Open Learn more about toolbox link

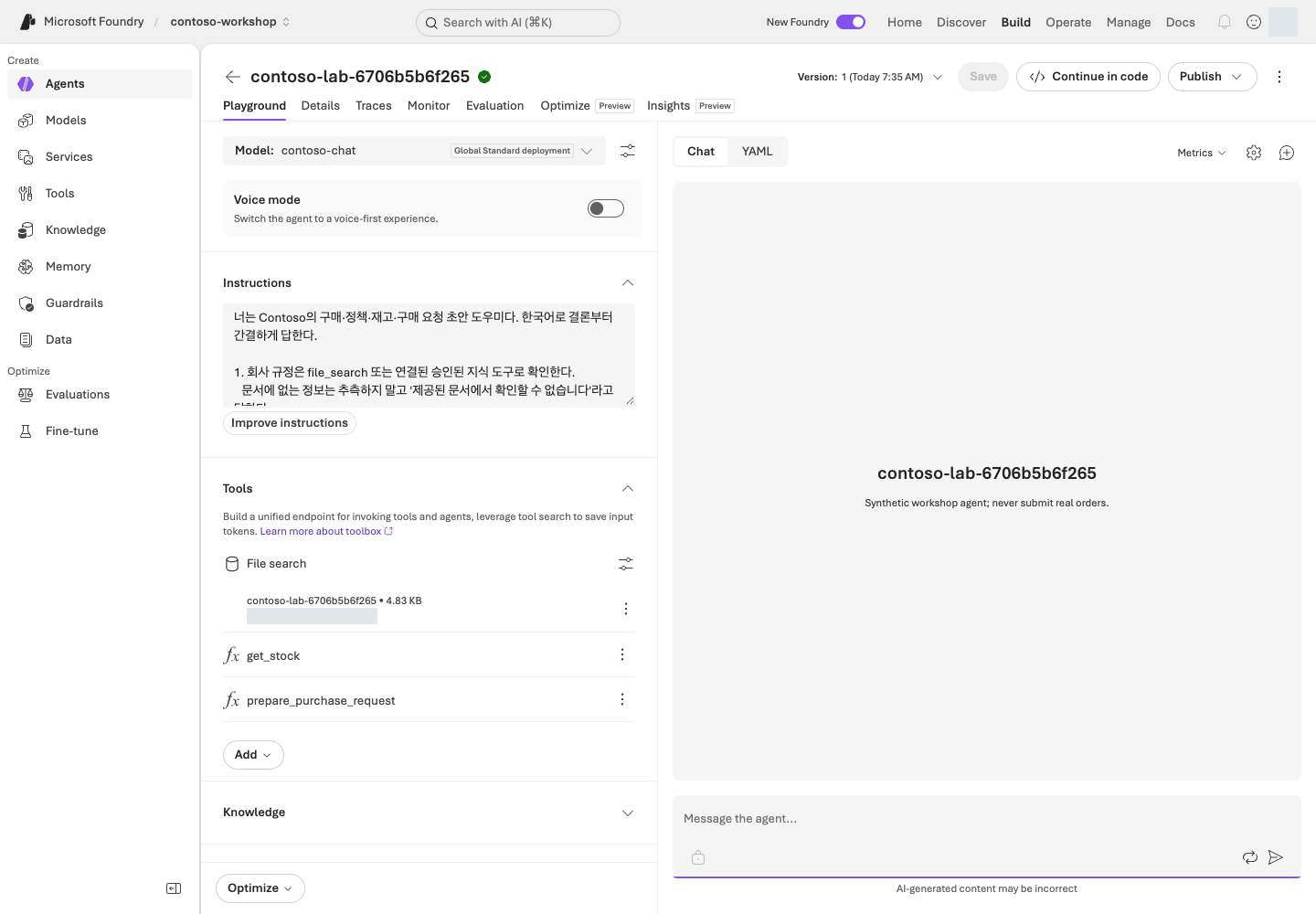point(326,531)
